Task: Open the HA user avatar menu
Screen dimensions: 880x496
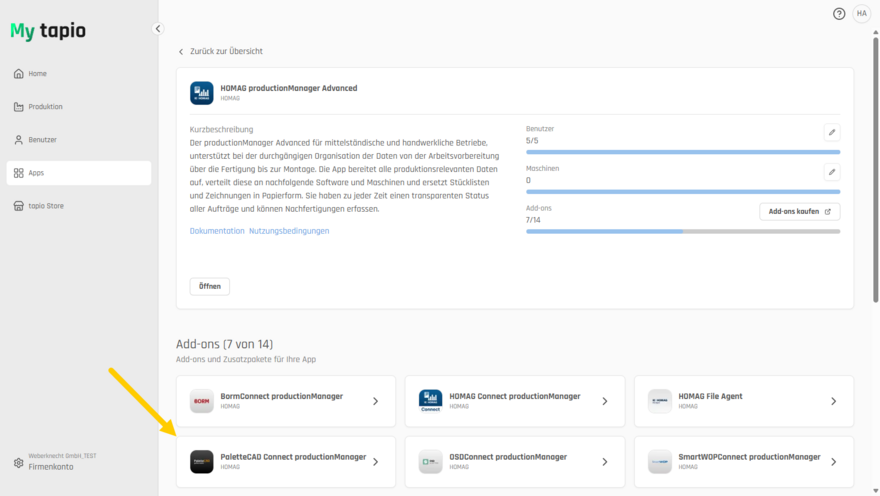Action: click(861, 13)
